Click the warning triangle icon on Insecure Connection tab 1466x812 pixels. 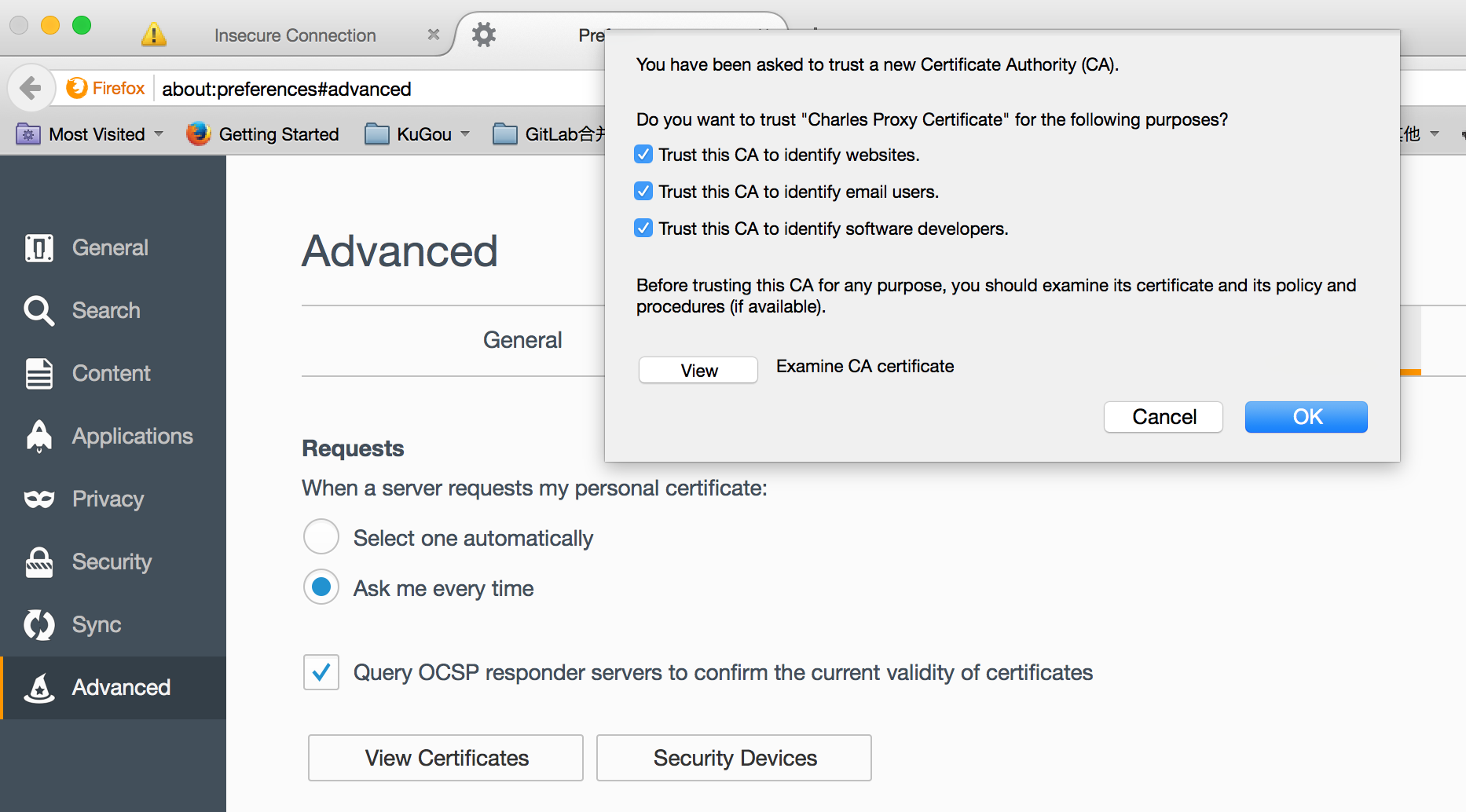[x=154, y=35]
